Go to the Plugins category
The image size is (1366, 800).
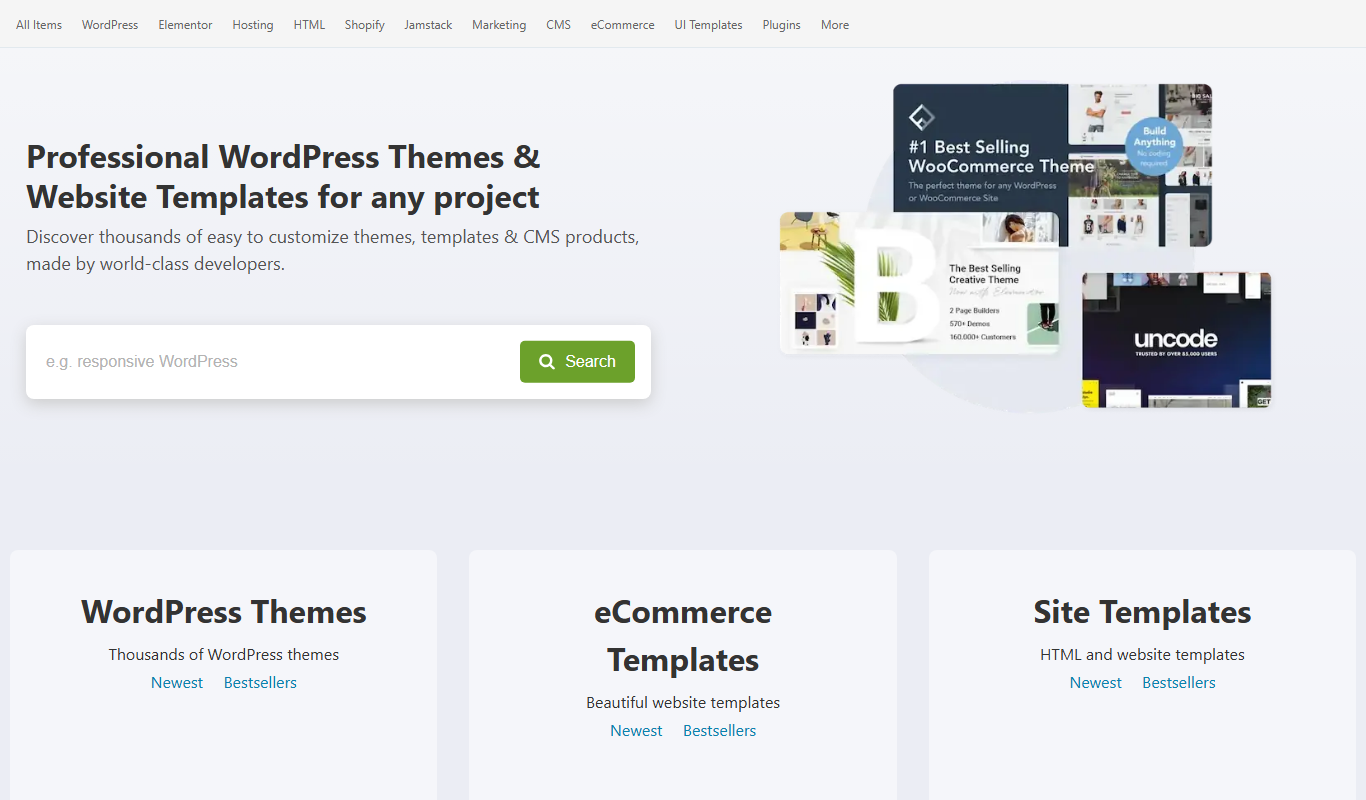coord(781,25)
